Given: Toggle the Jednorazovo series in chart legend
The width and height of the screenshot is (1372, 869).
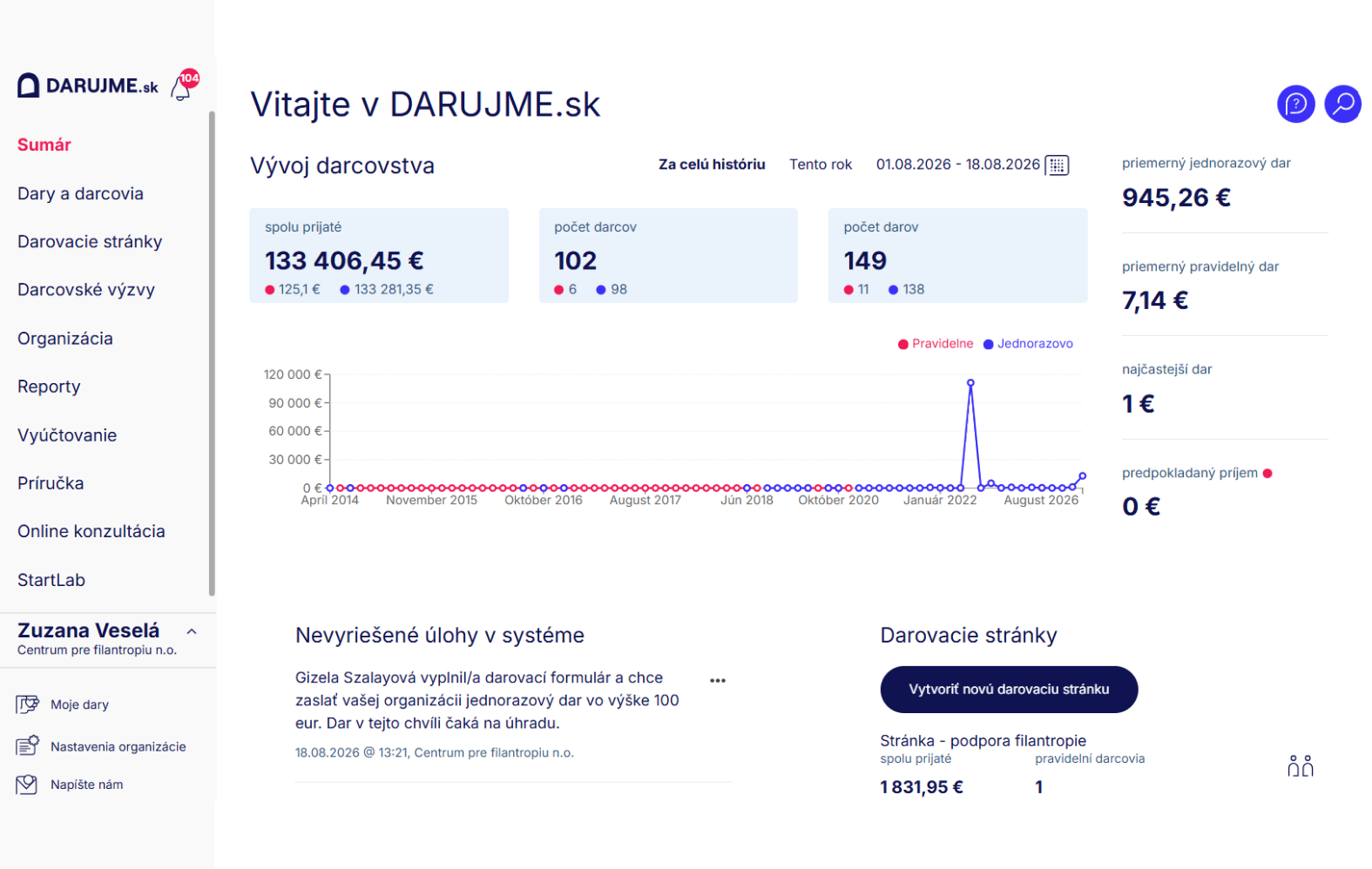Looking at the screenshot, I should point(1028,344).
